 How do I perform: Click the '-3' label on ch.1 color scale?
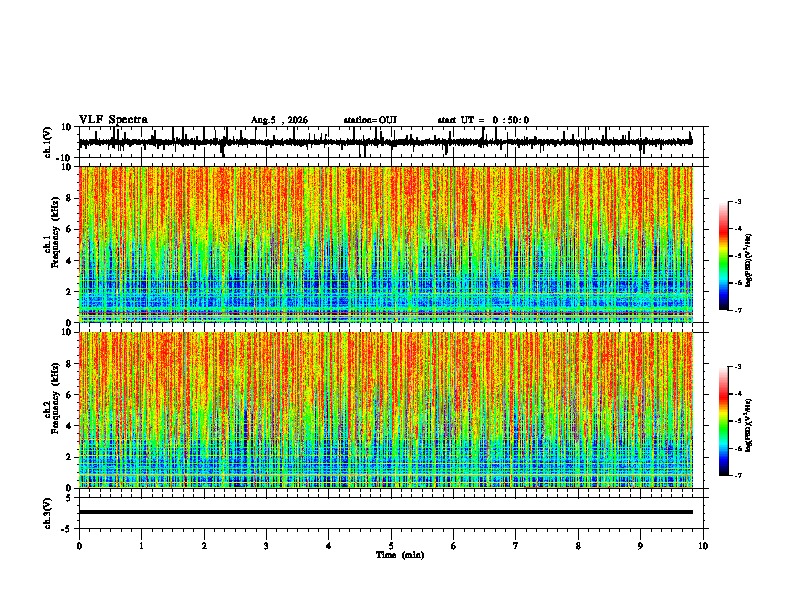pyautogui.click(x=737, y=201)
